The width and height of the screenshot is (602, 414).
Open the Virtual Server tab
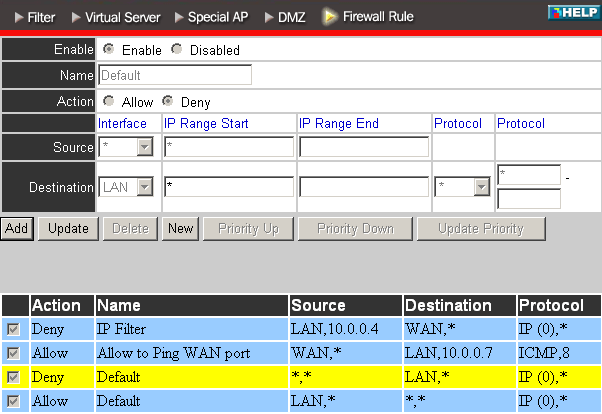[x=122, y=17]
